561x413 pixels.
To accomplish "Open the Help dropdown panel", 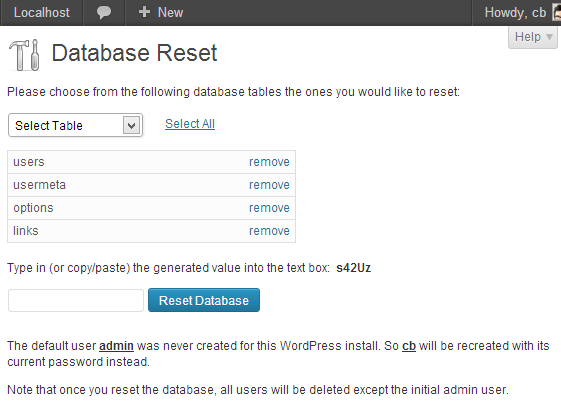I will pyautogui.click(x=532, y=37).
